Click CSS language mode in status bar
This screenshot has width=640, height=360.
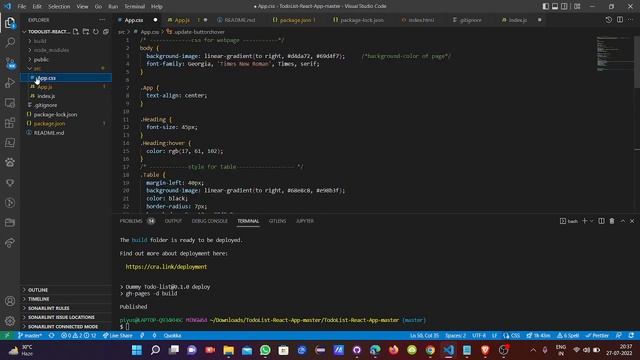(x=512, y=336)
